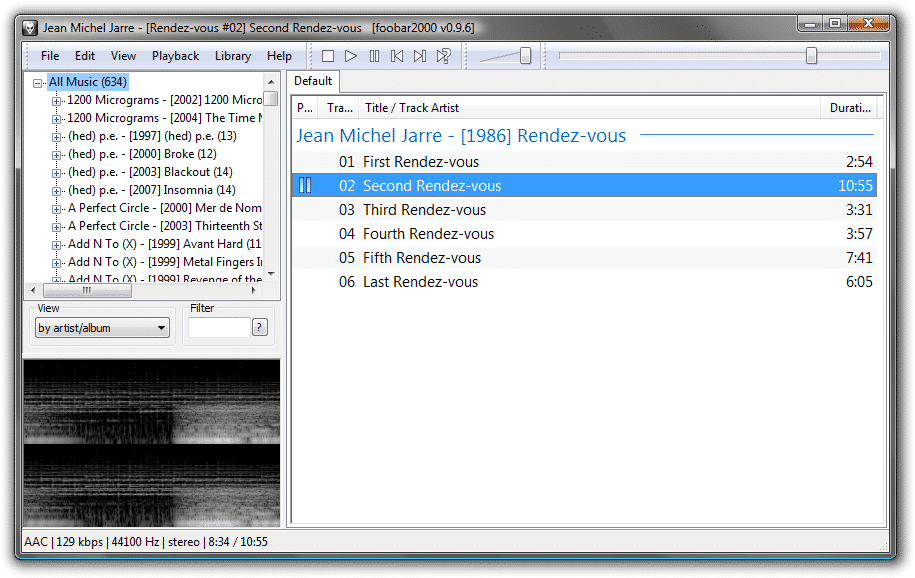Skip to the next track
The height and width of the screenshot is (578, 915).
point(420,56)
